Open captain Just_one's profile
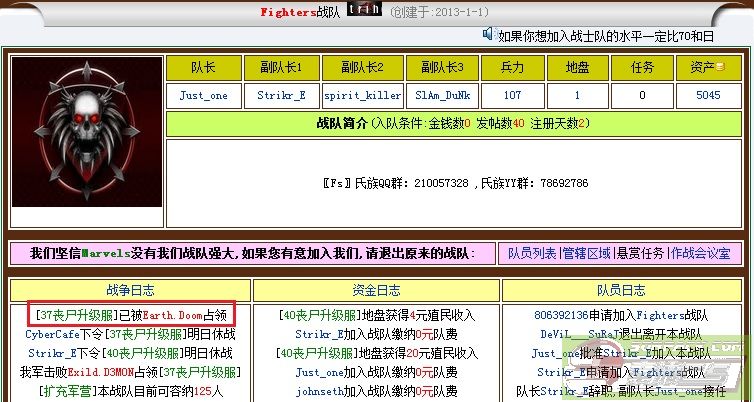This screenshot has width=754, height=402. pos(203,96)
